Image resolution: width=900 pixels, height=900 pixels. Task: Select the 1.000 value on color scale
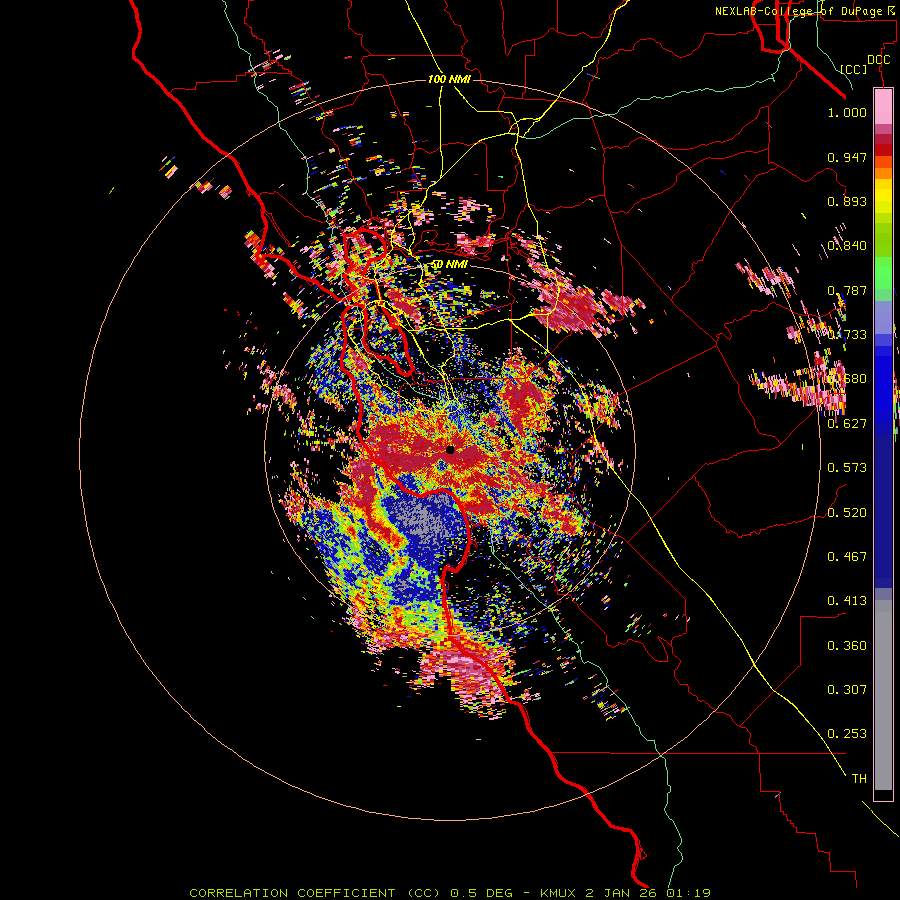[x=847, y=112]
